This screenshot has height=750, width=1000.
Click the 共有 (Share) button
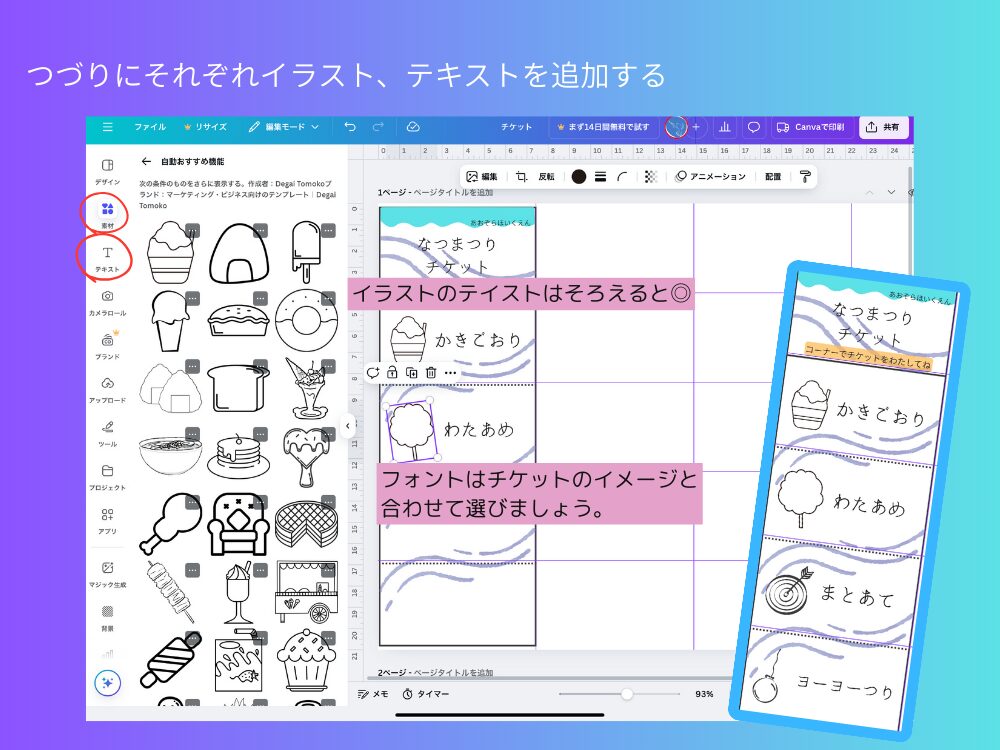(x=883, y=127)
